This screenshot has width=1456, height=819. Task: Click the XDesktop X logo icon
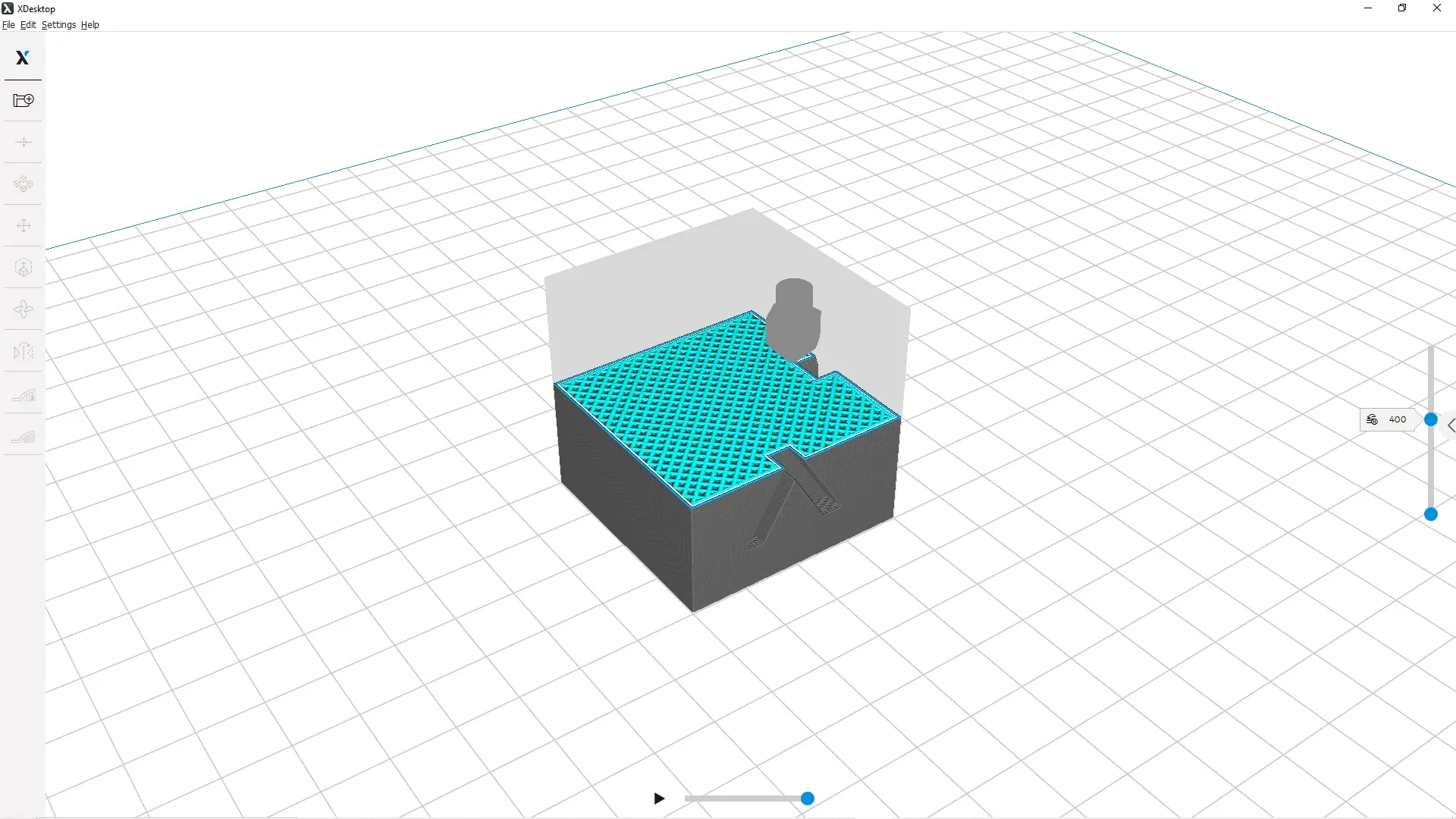(x=23, y=58)
